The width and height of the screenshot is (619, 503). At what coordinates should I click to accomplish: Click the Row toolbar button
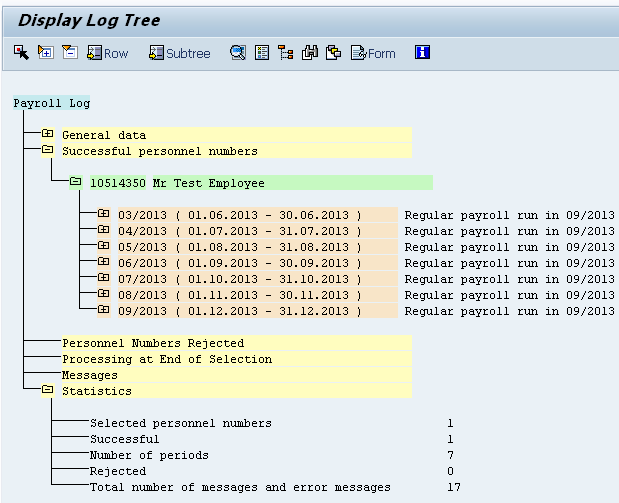point(108,53)
